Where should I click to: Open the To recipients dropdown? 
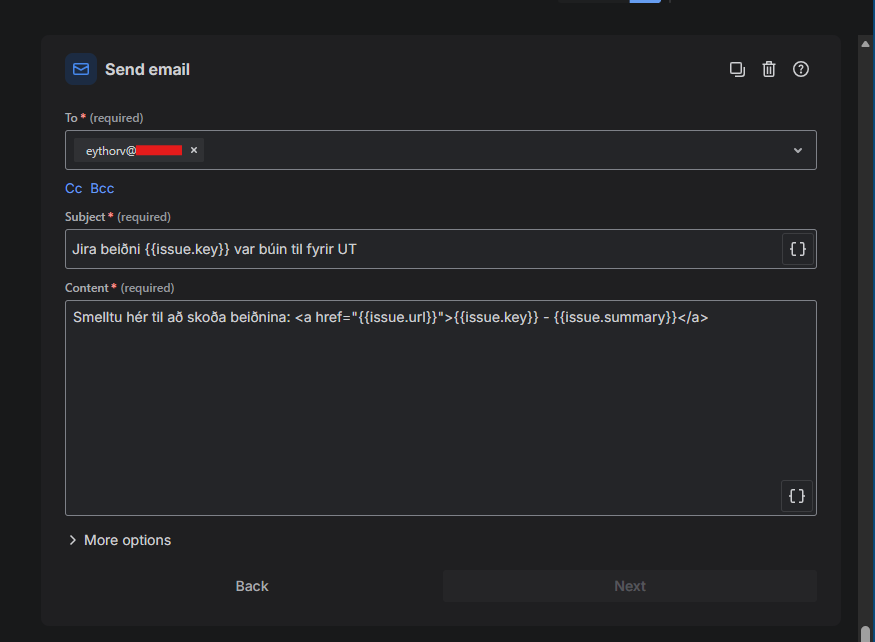(797, 150)
